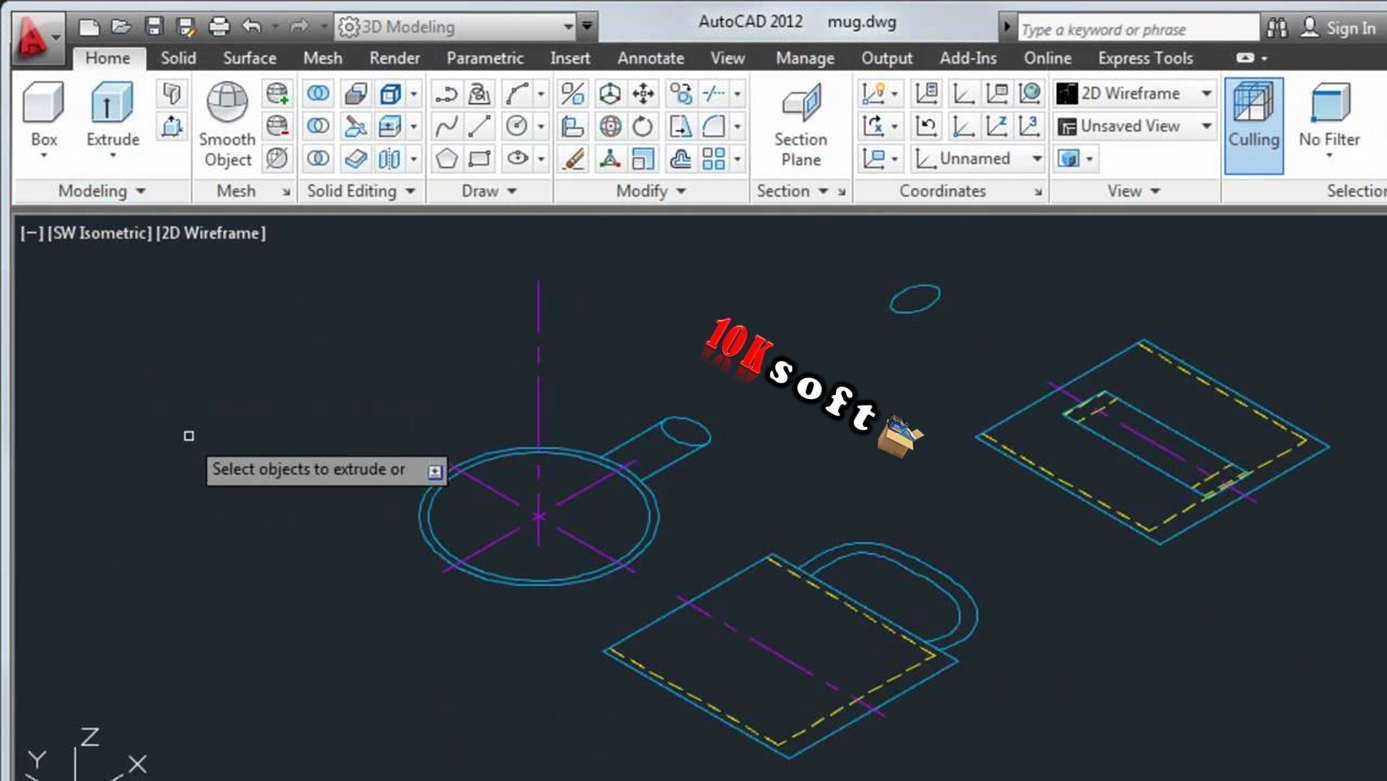Image resolution: width=1387 pixels, height=781 pixels.
Task: Click the Open file icon
Action: [x=121, y=27]
